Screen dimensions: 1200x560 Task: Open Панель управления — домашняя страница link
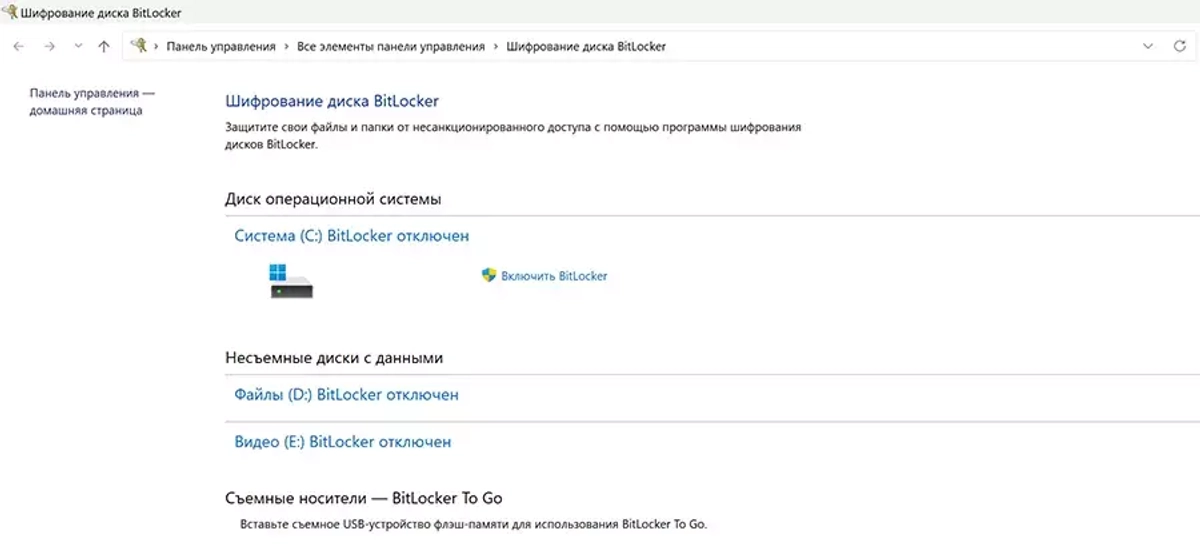[x=91, y=101]
